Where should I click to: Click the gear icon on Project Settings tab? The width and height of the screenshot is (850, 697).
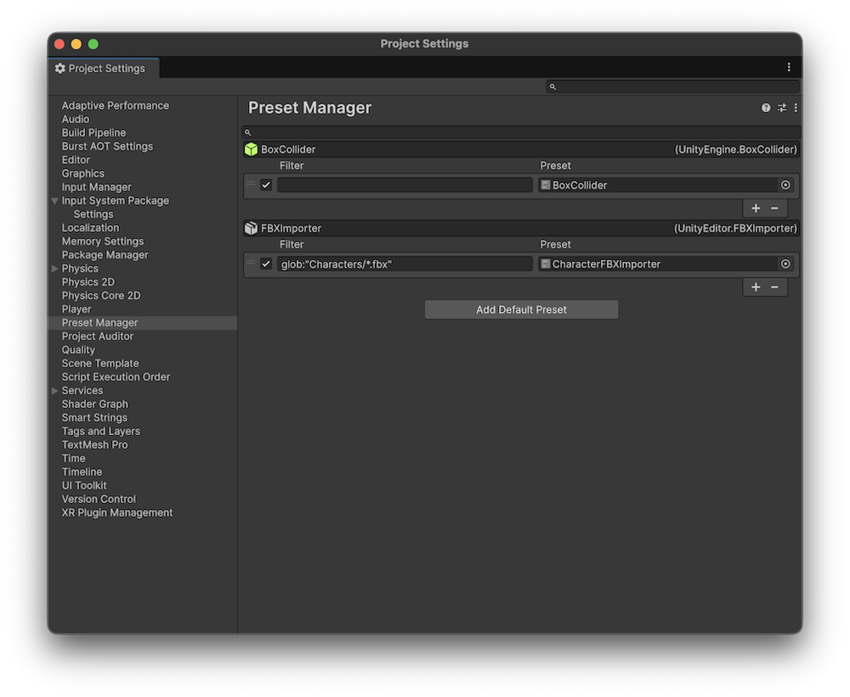tap(60, 68)
